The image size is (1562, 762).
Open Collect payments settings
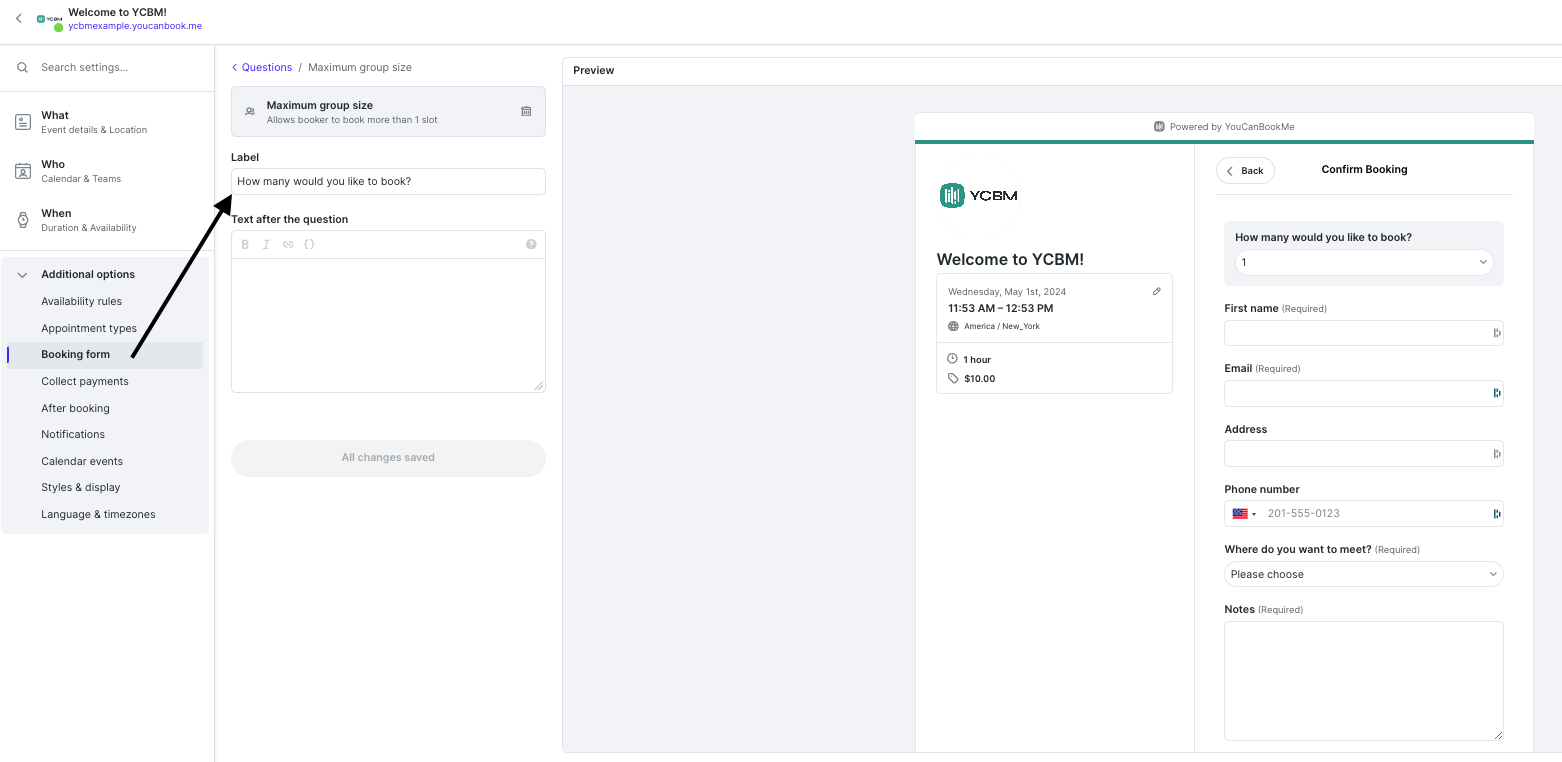(x=85, y=381)
